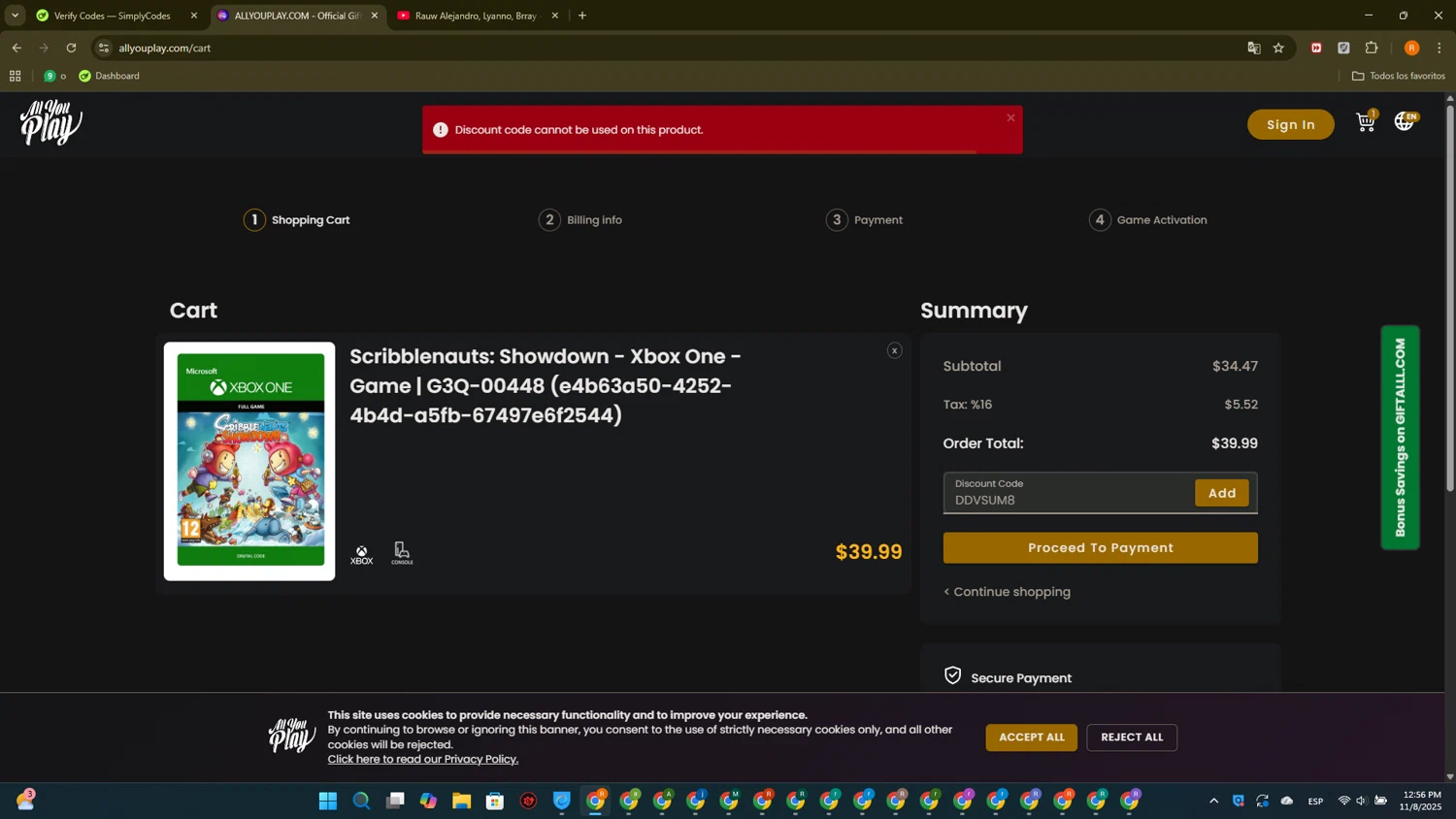This screenshot has width=1456, height=819.
Task: Open the shopping cart icon in header
Action: click(x=1366, y=122)
